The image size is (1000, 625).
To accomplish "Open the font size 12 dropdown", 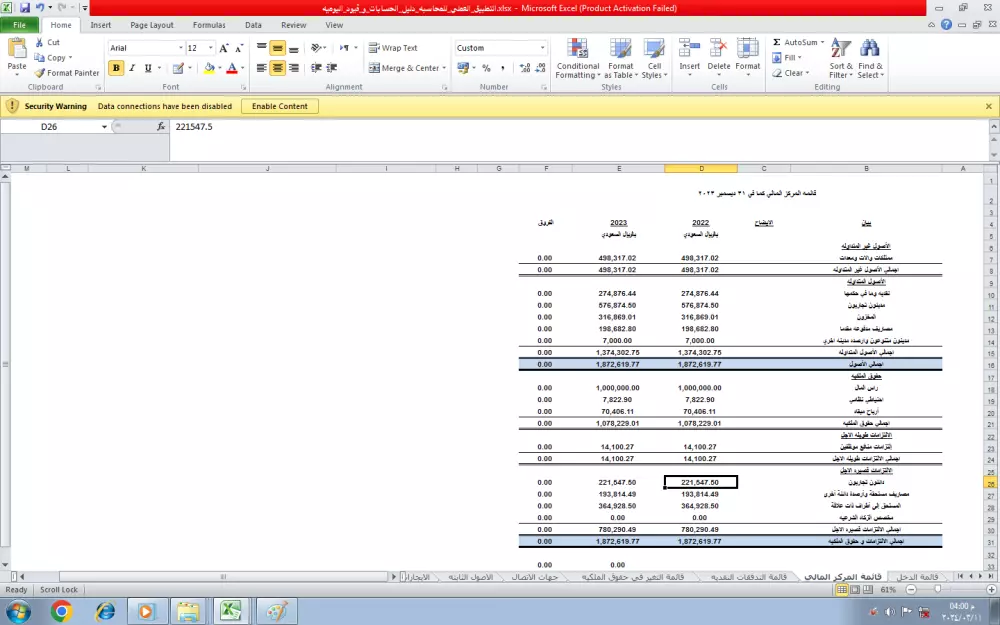I will 210,48.
